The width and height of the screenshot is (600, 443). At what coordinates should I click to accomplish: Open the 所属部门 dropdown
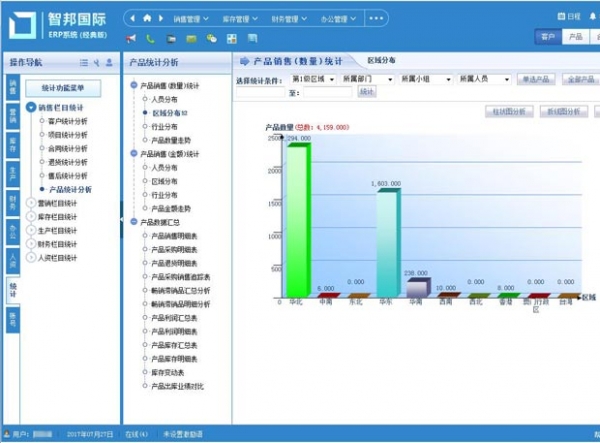coord(367,79)
